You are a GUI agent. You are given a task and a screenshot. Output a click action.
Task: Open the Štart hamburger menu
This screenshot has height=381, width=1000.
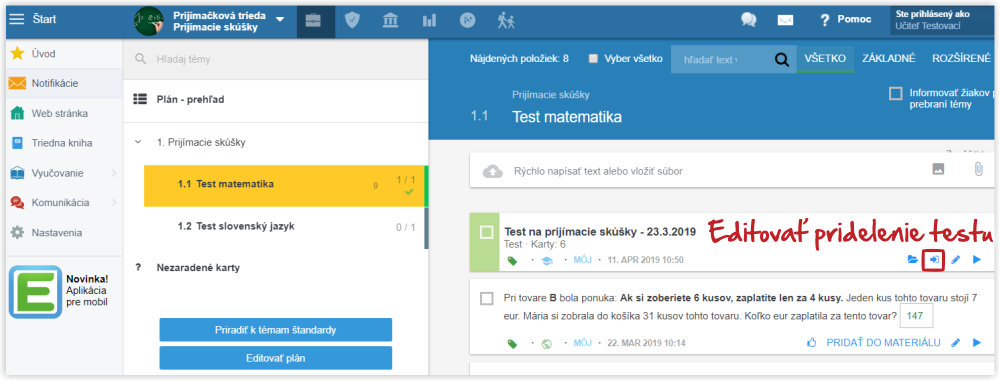[x=16, y=19]
